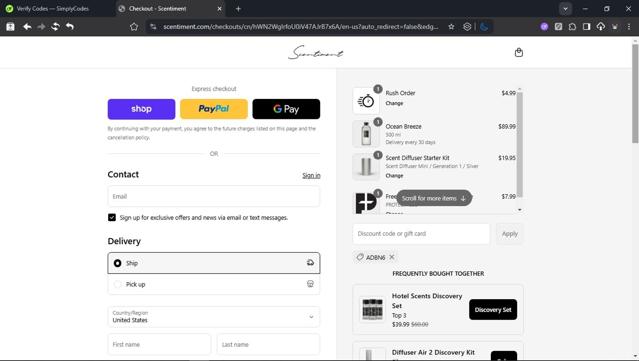Bookmark page with star icon
The image size is (639, 361).
click(451, 26)
